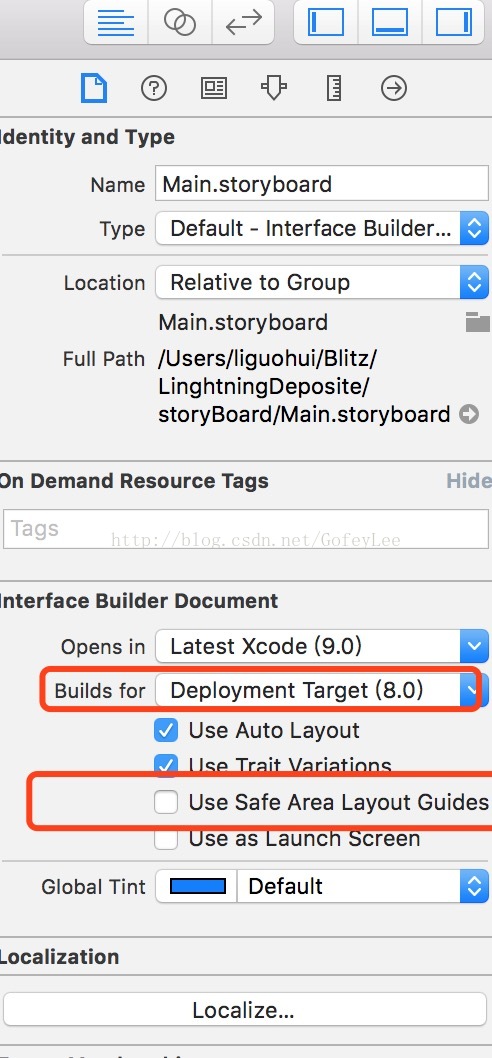This screenshot has width=492, height=1058.
Task: Show the Version editor
Action: (243, 22)
